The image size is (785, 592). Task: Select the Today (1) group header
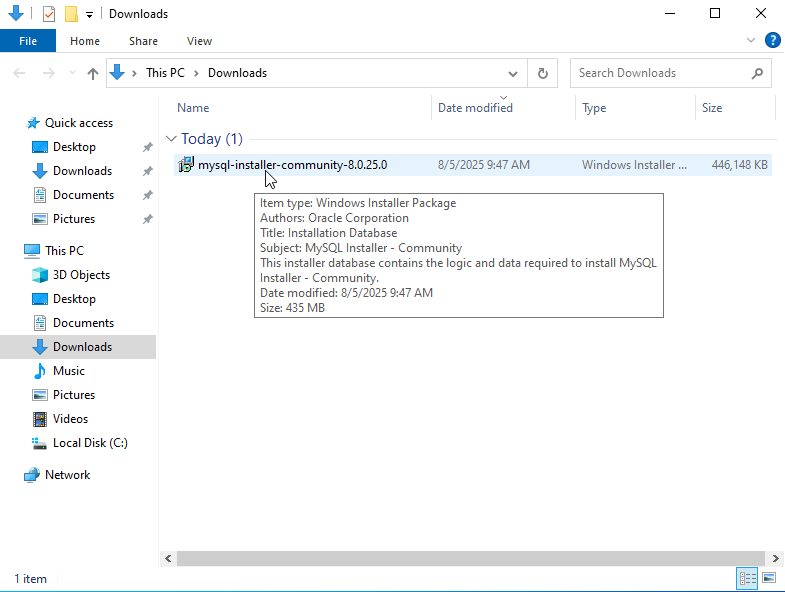click(x=212, y=139)
